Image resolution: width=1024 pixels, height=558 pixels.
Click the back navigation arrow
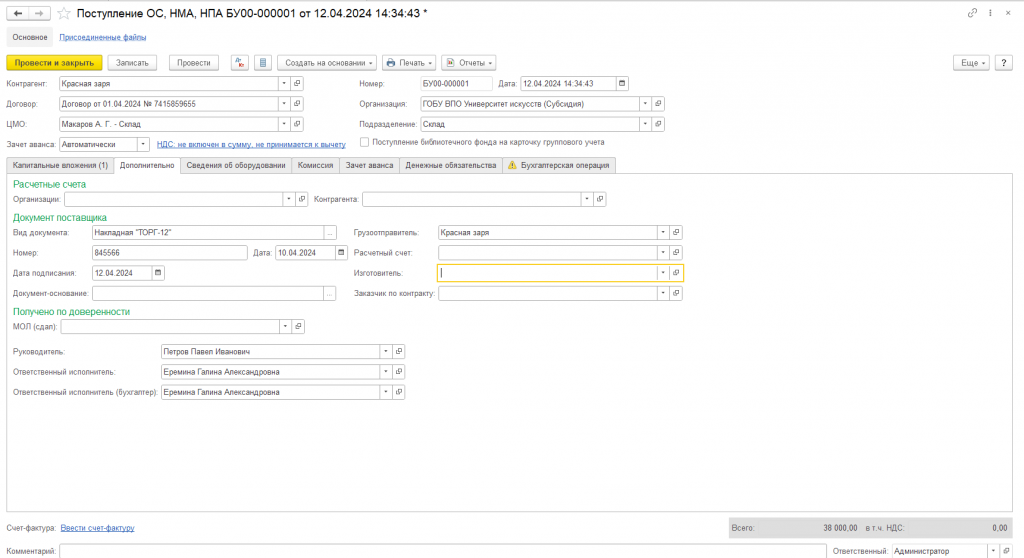18,13
